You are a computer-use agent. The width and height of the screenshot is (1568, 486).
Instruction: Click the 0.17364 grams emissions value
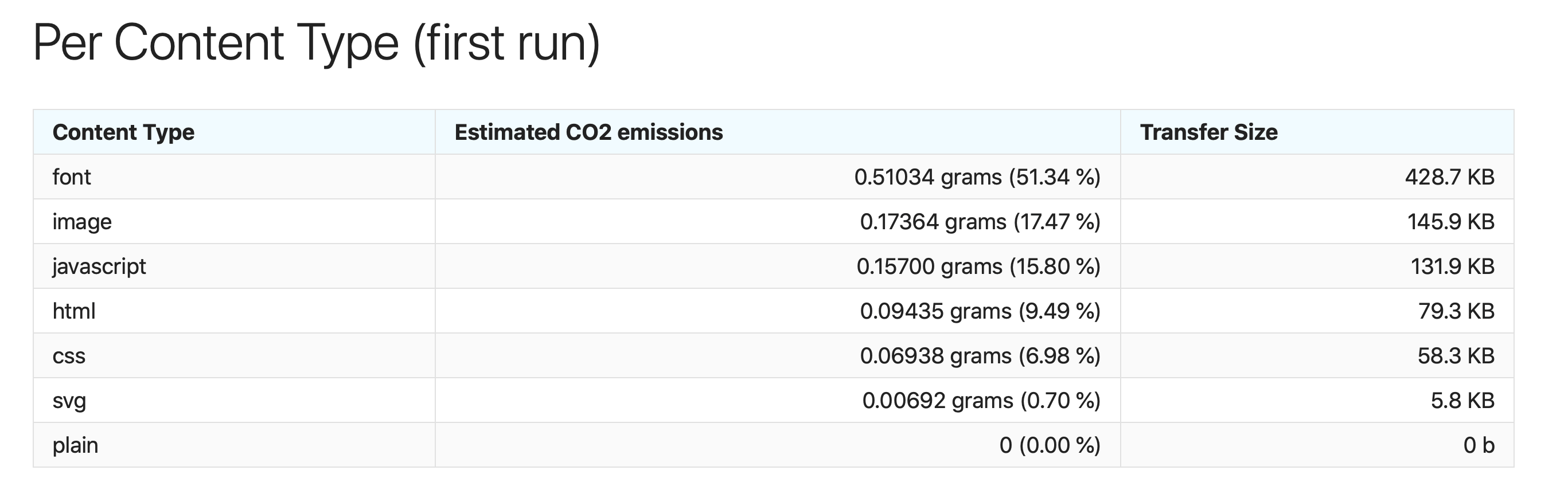tap(980, 222)
